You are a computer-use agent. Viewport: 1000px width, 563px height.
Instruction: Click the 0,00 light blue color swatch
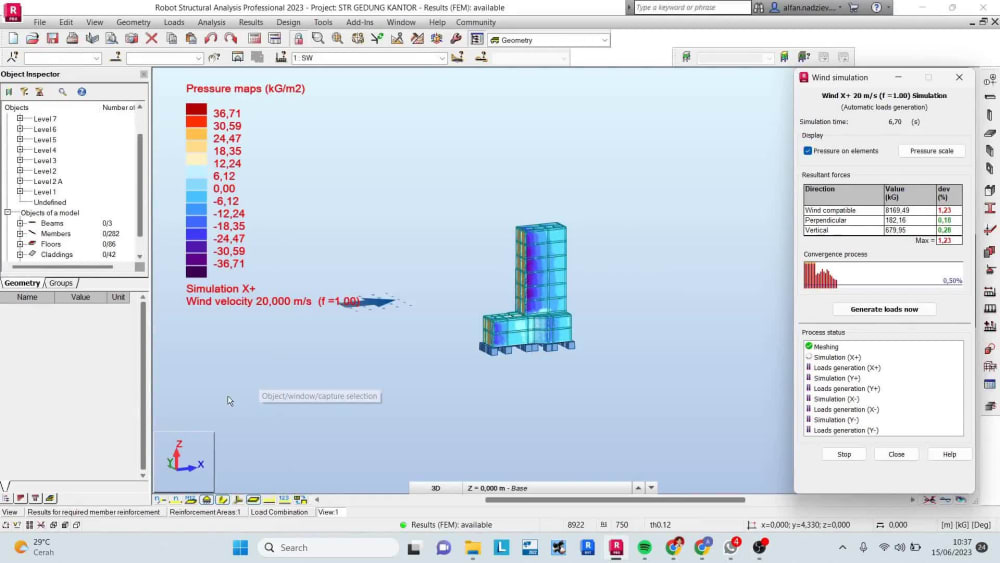[196, 185]
